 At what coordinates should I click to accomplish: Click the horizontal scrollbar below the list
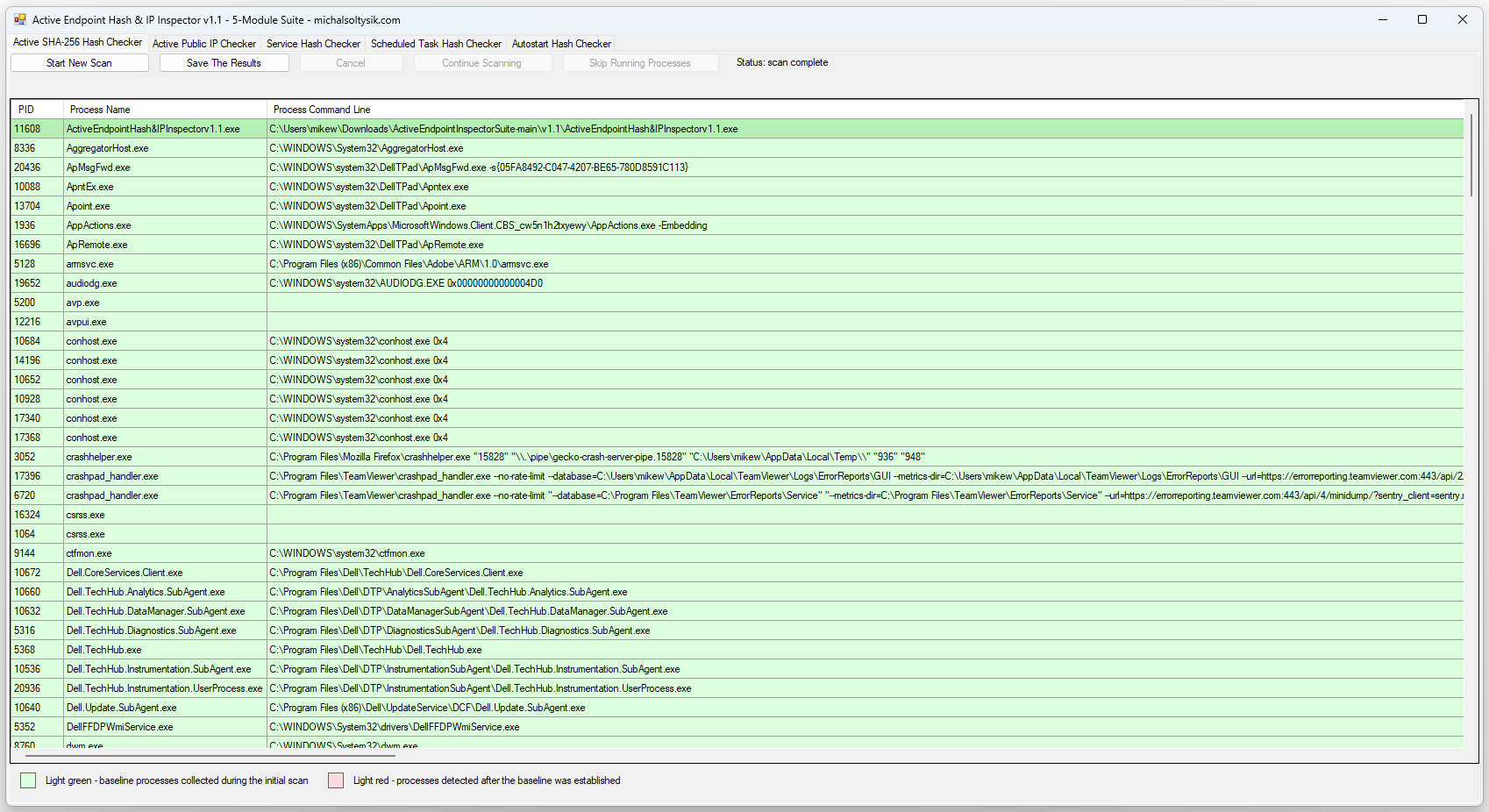pos(210,755)
